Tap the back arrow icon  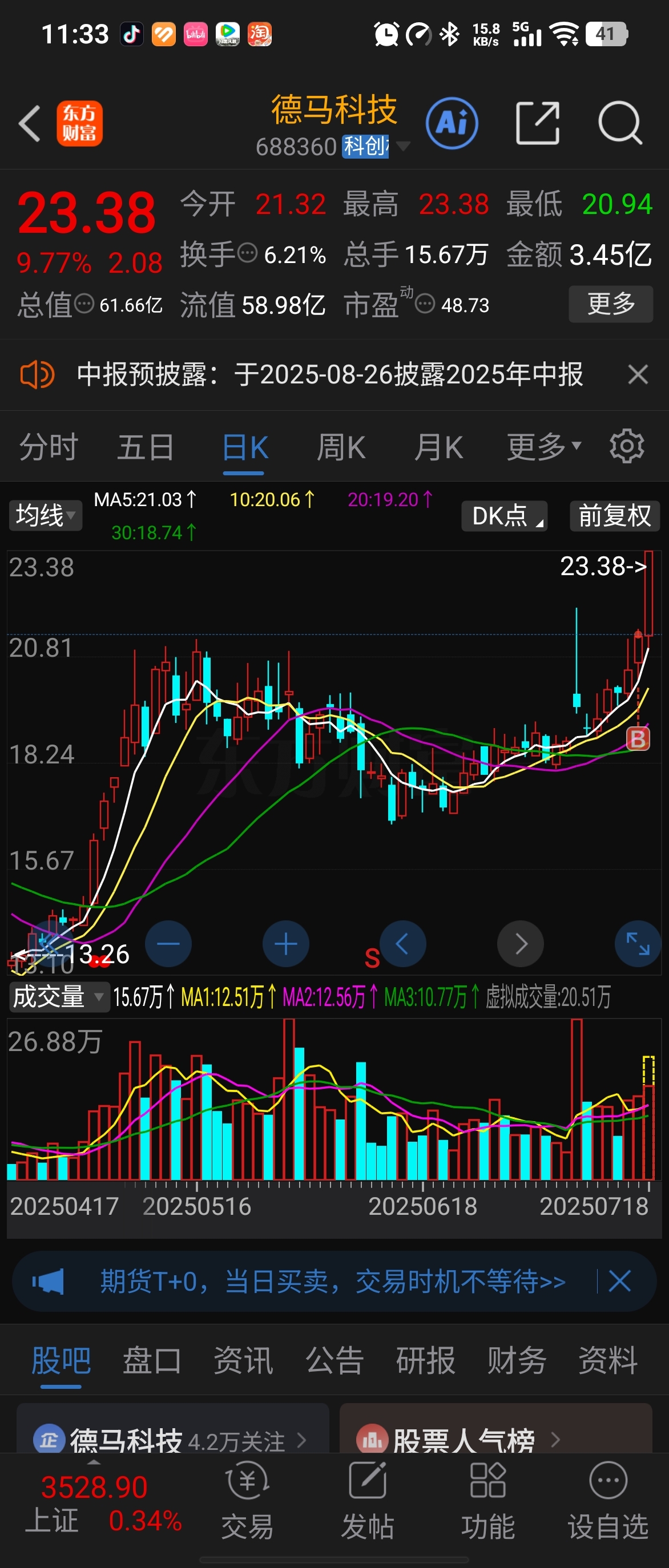[x=30, y=124]
